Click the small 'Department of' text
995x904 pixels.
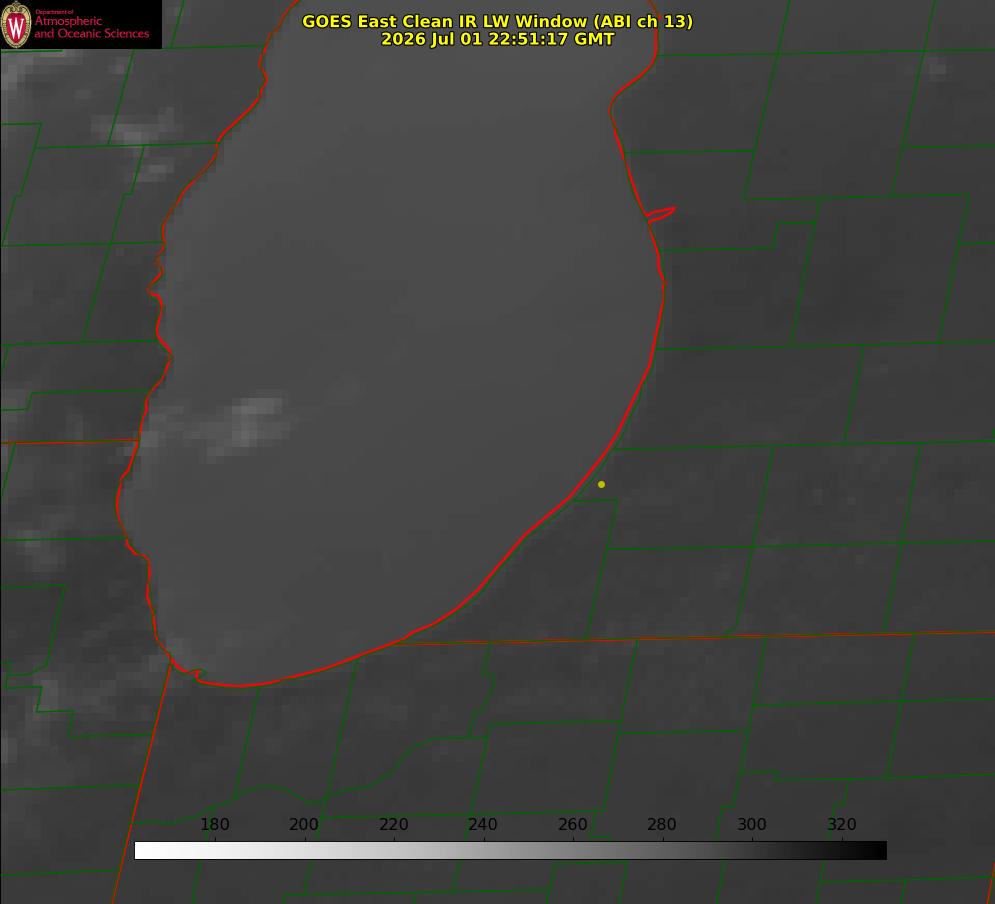point(54,11)
